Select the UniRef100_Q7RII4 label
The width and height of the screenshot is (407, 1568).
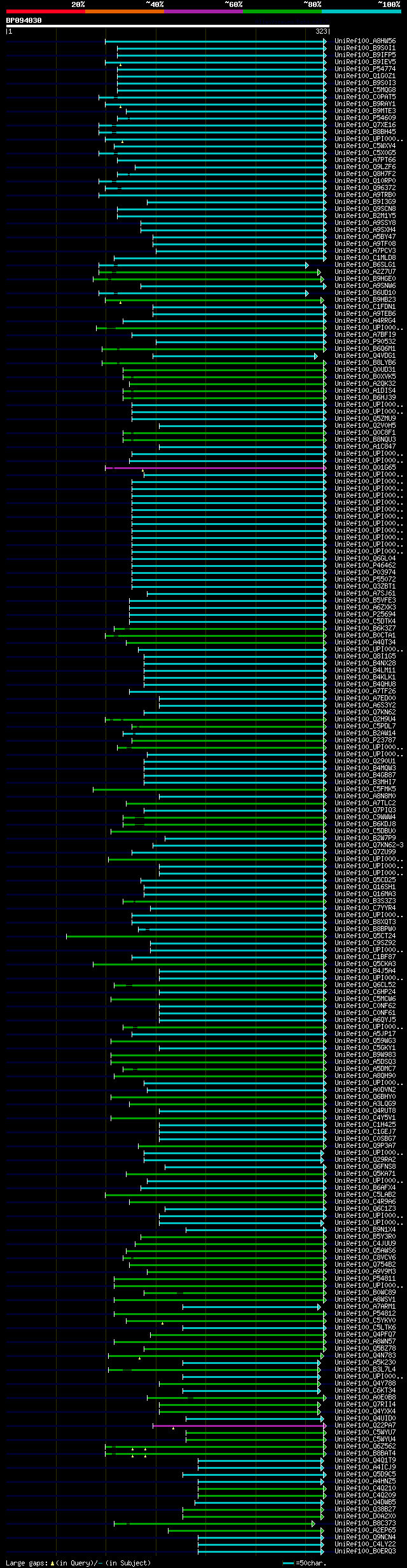tap(365, 1405)
